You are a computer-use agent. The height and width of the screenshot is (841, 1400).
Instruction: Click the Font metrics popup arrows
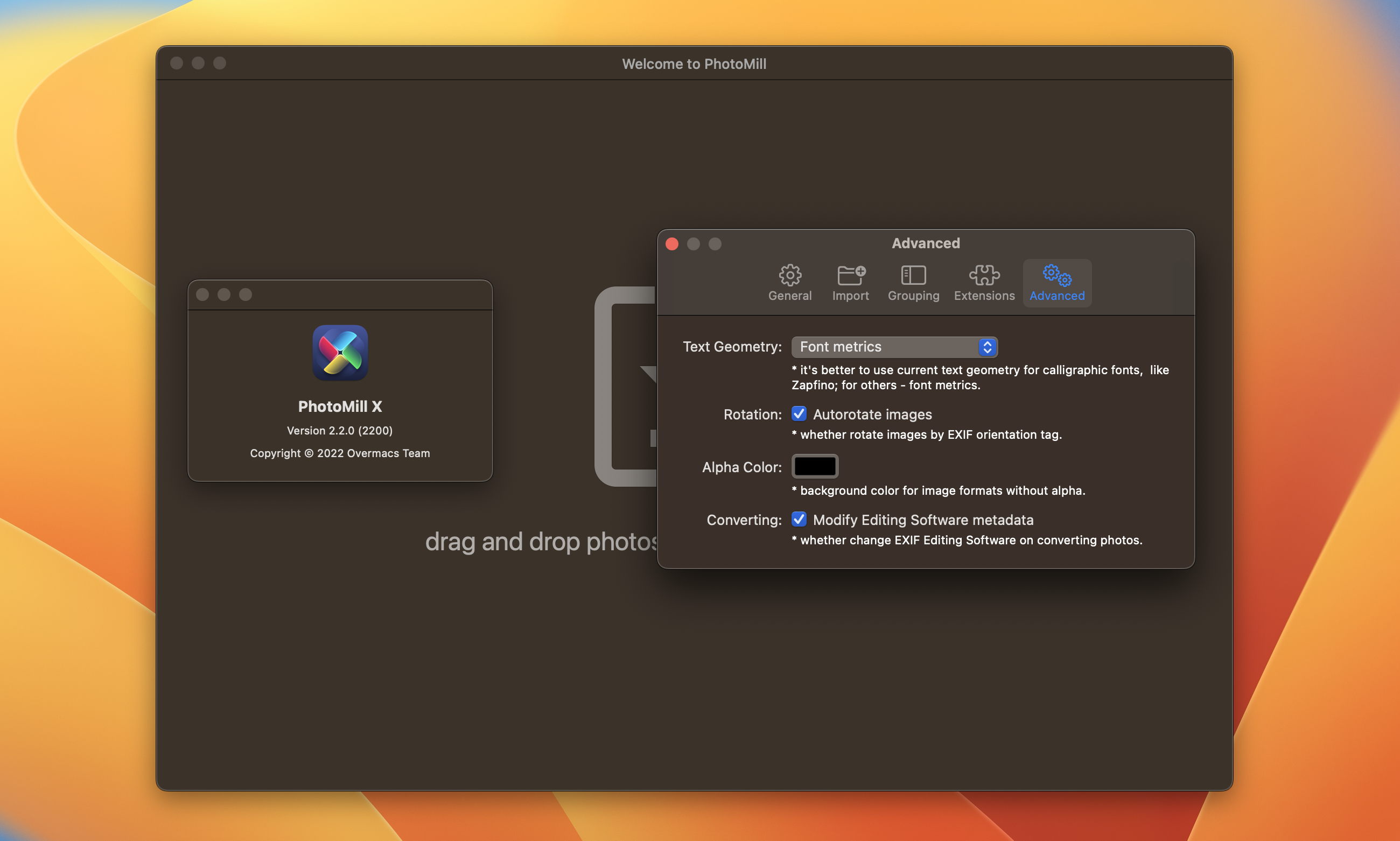coord(987,347)
